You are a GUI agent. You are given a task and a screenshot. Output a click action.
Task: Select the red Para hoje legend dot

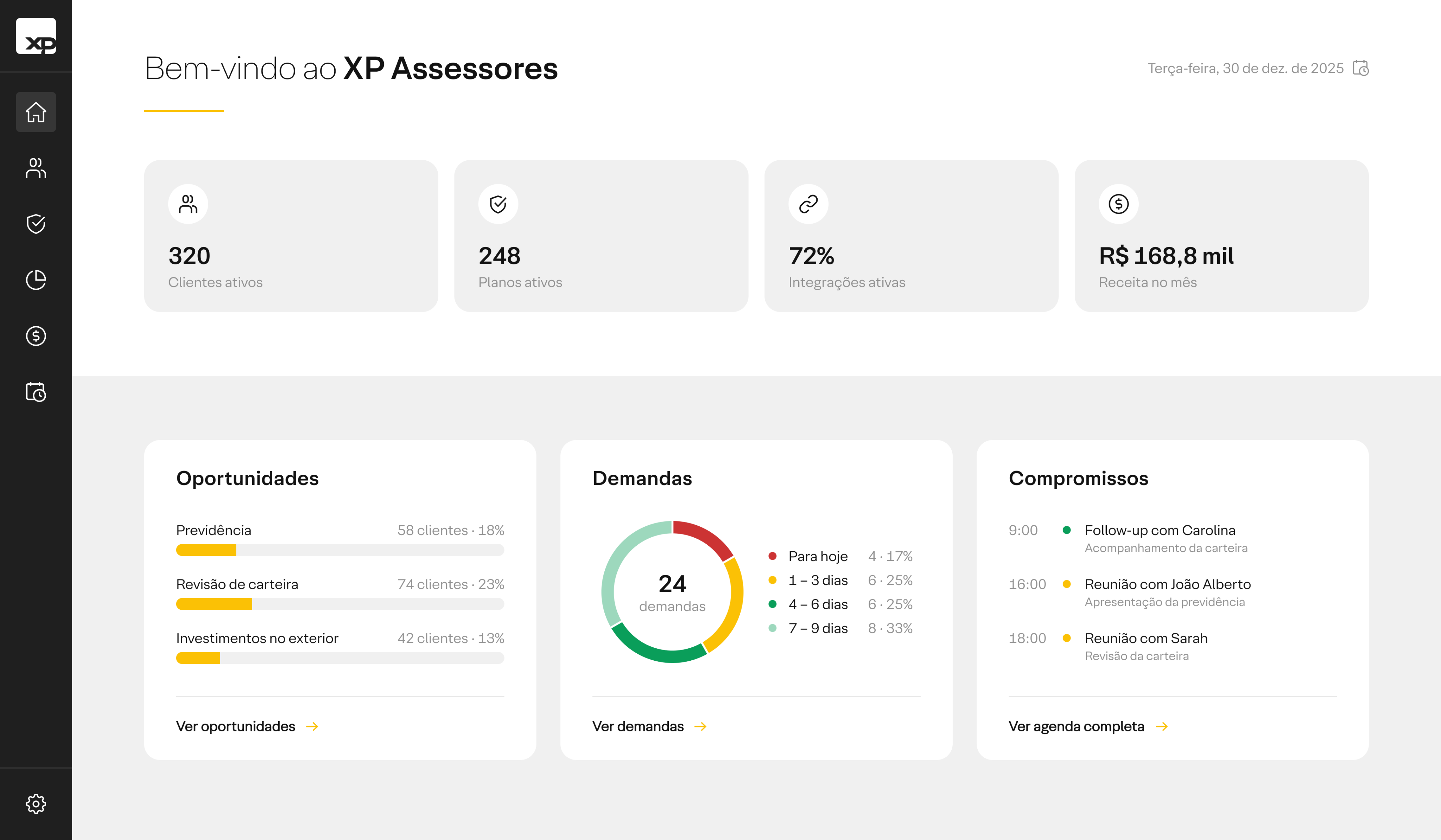773,556
